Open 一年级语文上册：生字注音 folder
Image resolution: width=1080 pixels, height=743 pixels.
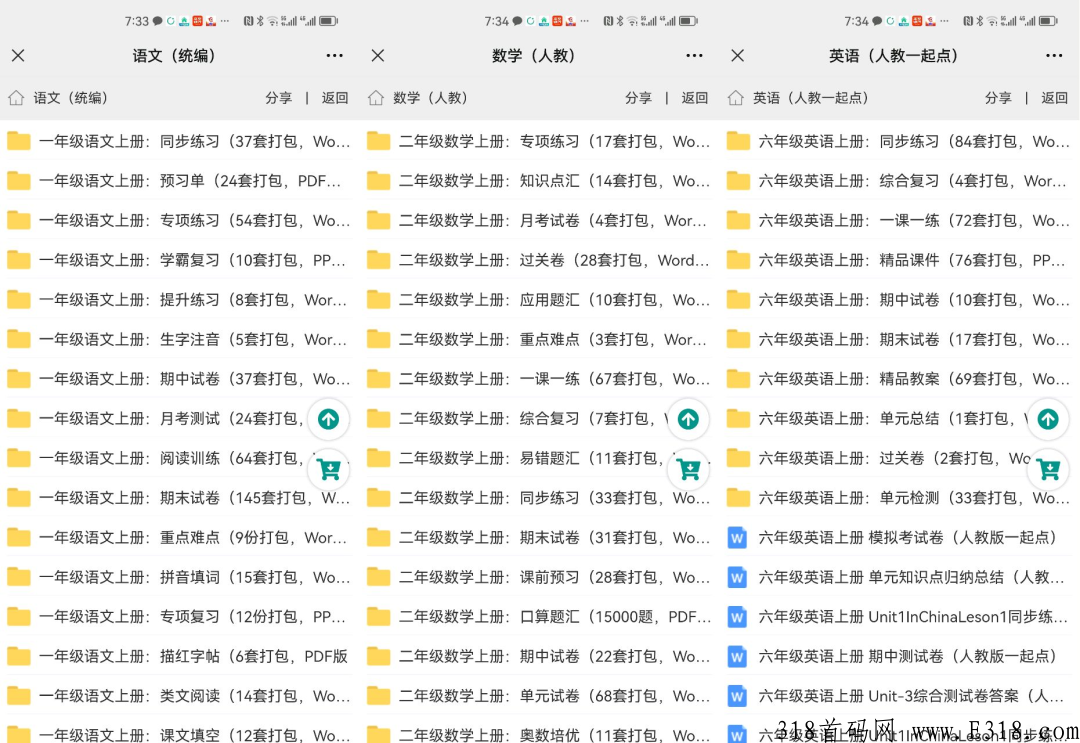(x=180, y=339)
